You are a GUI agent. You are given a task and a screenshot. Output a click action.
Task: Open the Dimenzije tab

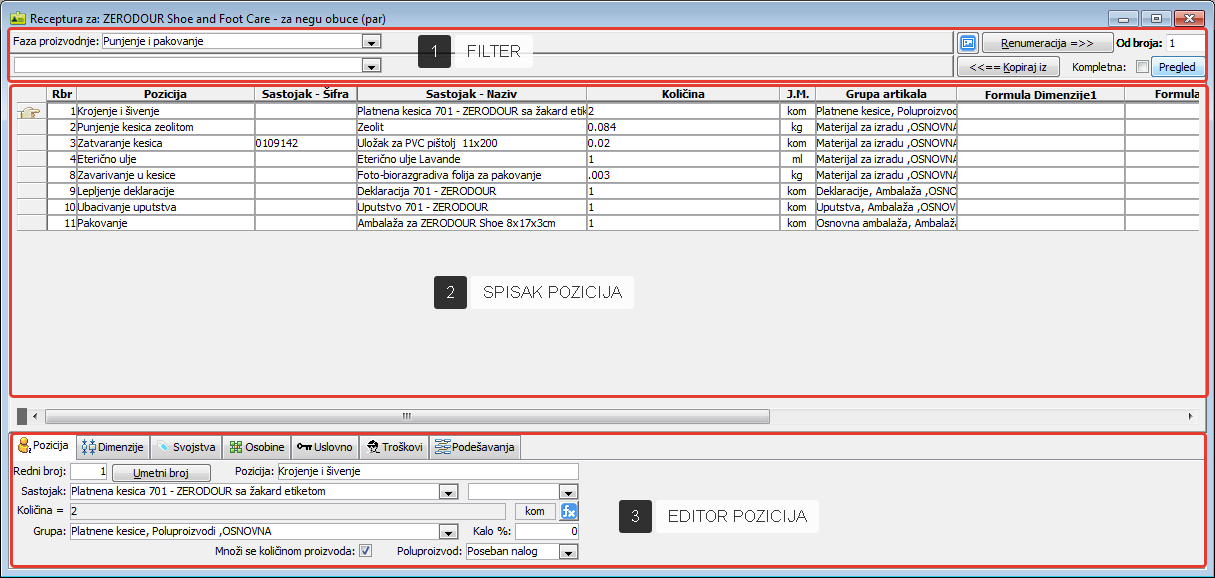click(114, 447)
